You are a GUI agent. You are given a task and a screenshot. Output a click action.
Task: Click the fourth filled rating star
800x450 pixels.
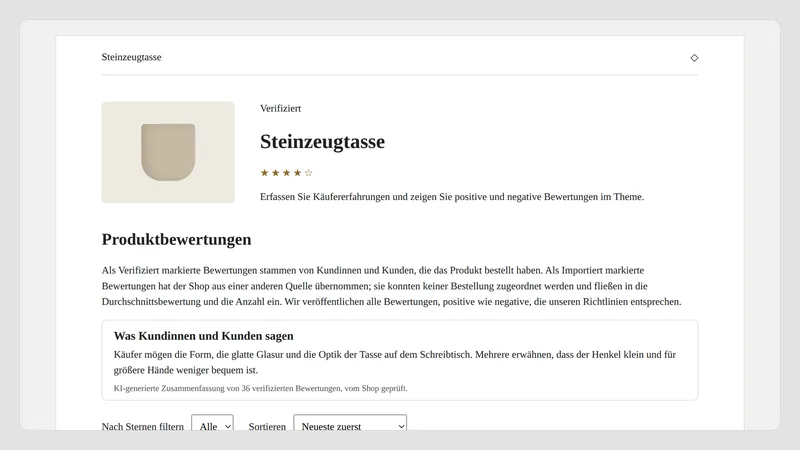(x=297, y=173)
